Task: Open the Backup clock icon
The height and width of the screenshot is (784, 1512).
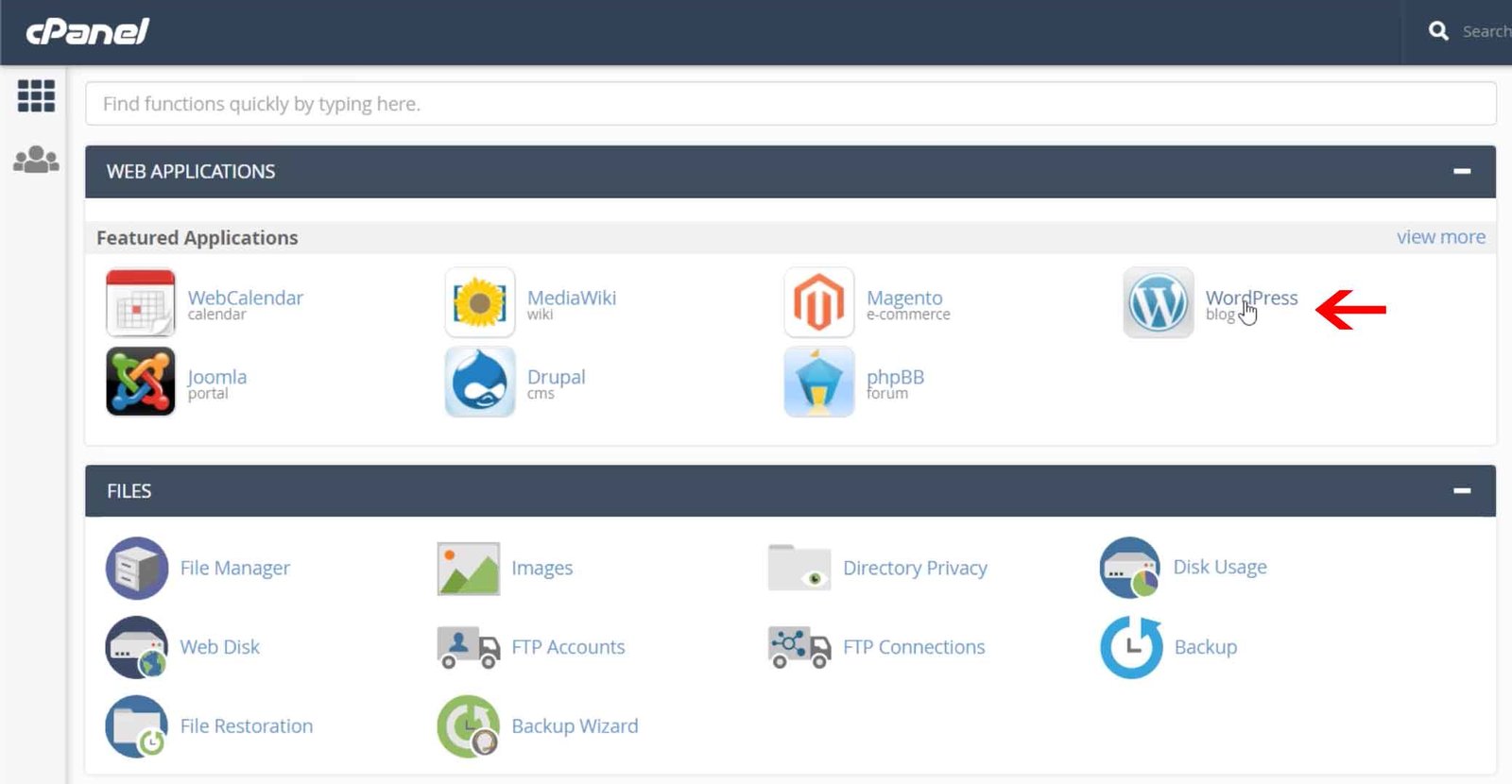Action: tap(1131, 647)
